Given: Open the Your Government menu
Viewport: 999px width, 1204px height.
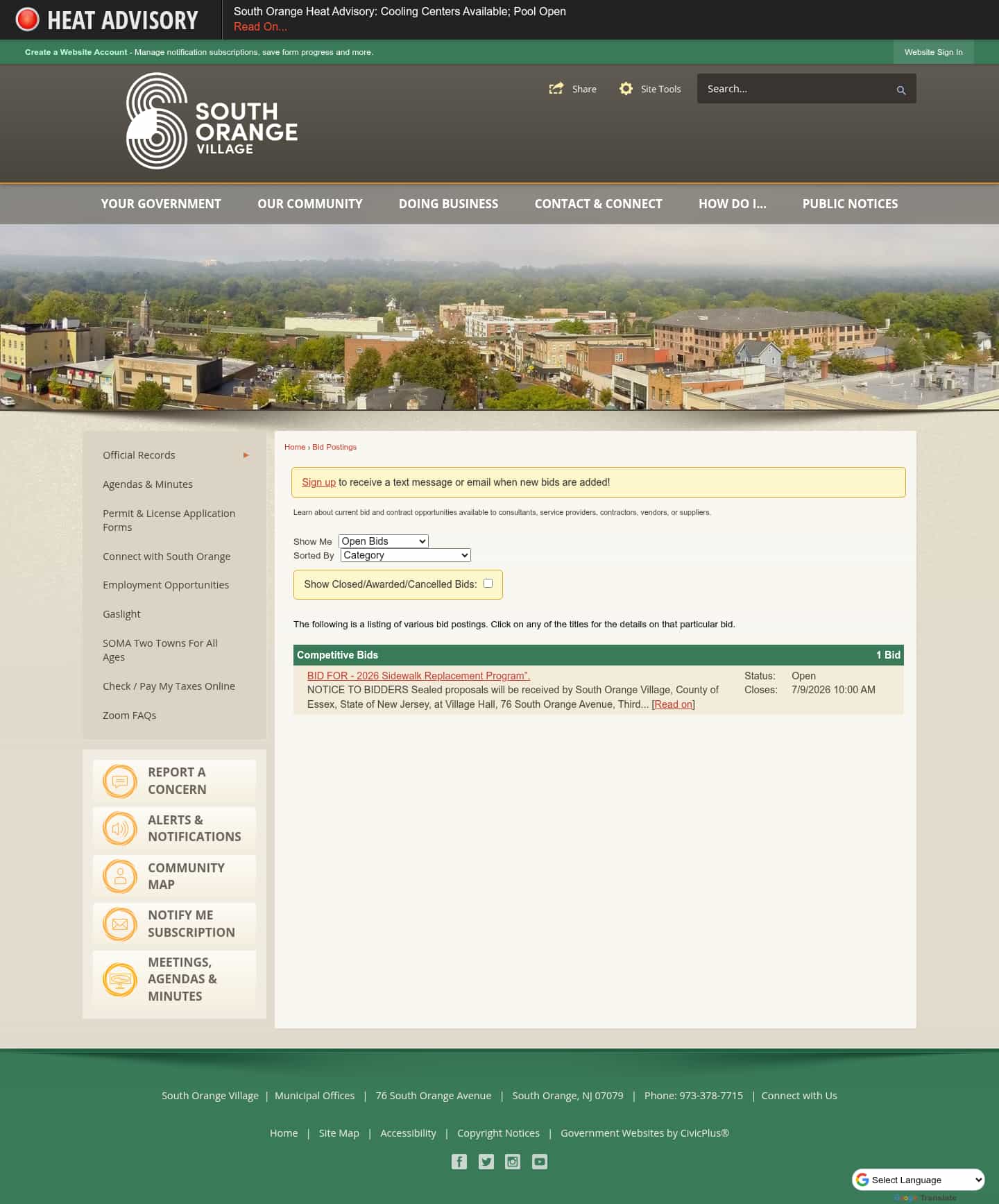Looking at the screenshot, I should [x=161, y=204].
